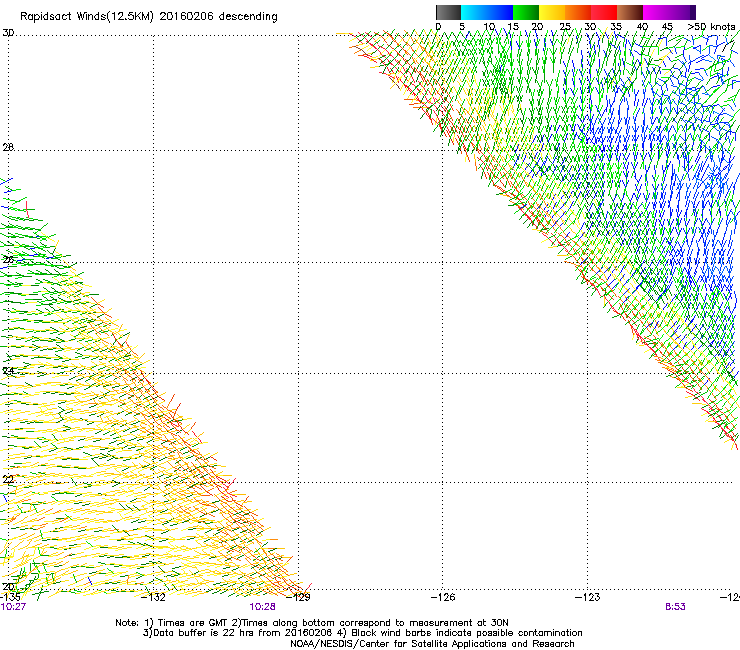Click the blue 10-15 knots legend swatch
Viewport: 740px width, 650px height.
(500, 12)
